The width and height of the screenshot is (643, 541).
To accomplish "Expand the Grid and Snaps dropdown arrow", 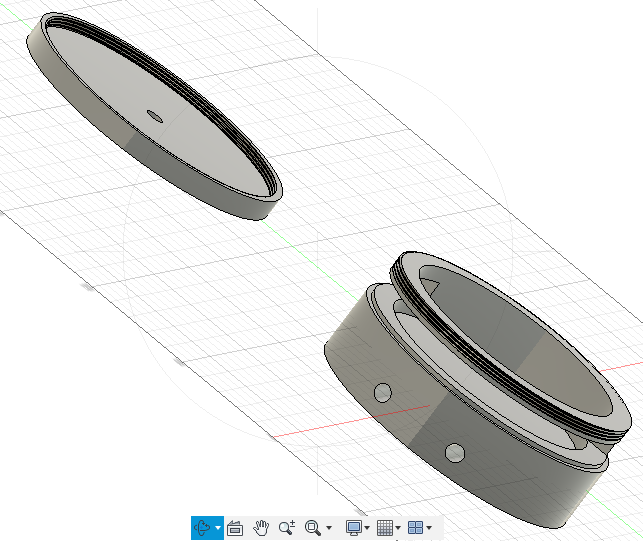I will [398, 528].
